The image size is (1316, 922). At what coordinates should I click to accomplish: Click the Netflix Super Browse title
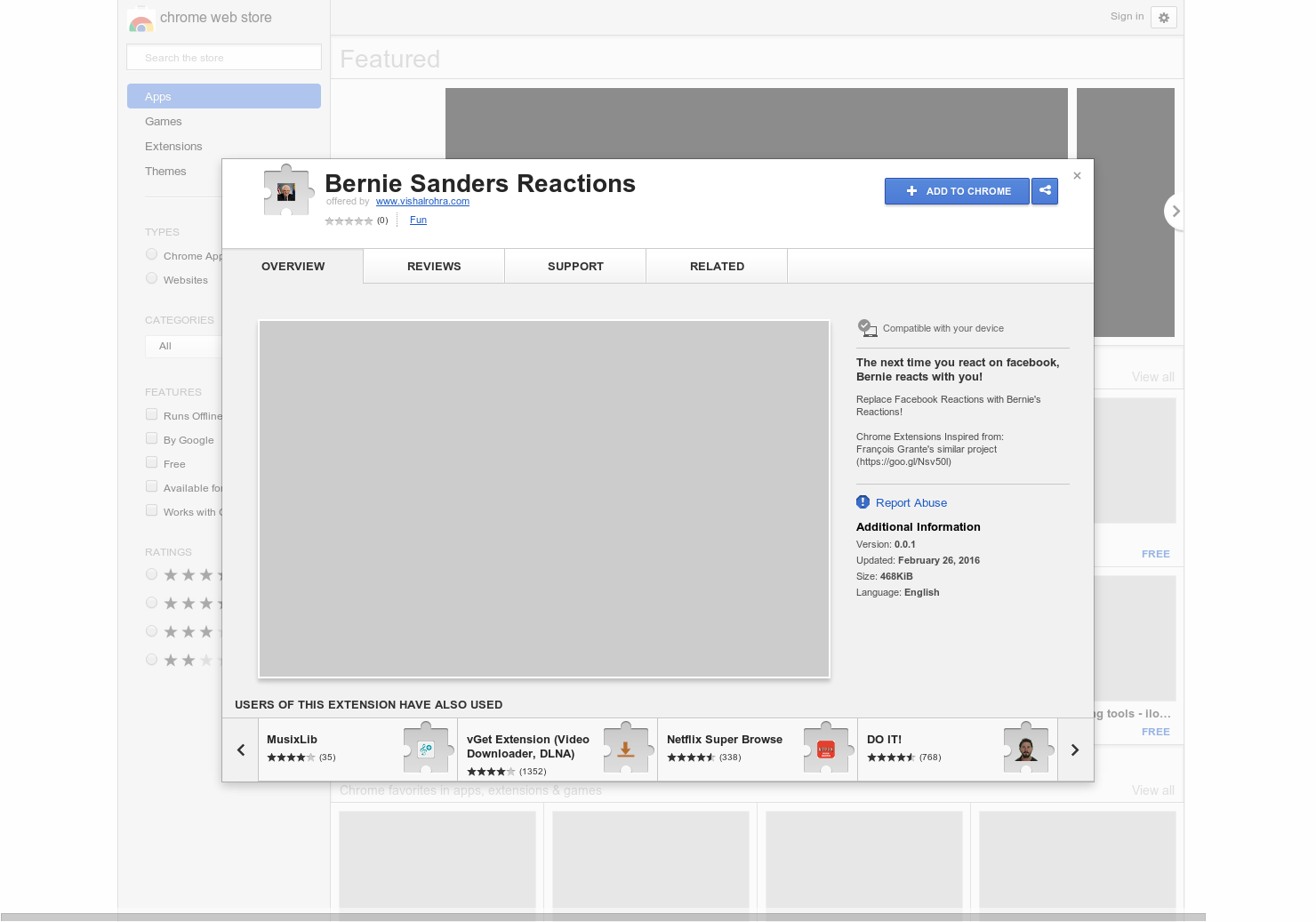coord(725,740)
